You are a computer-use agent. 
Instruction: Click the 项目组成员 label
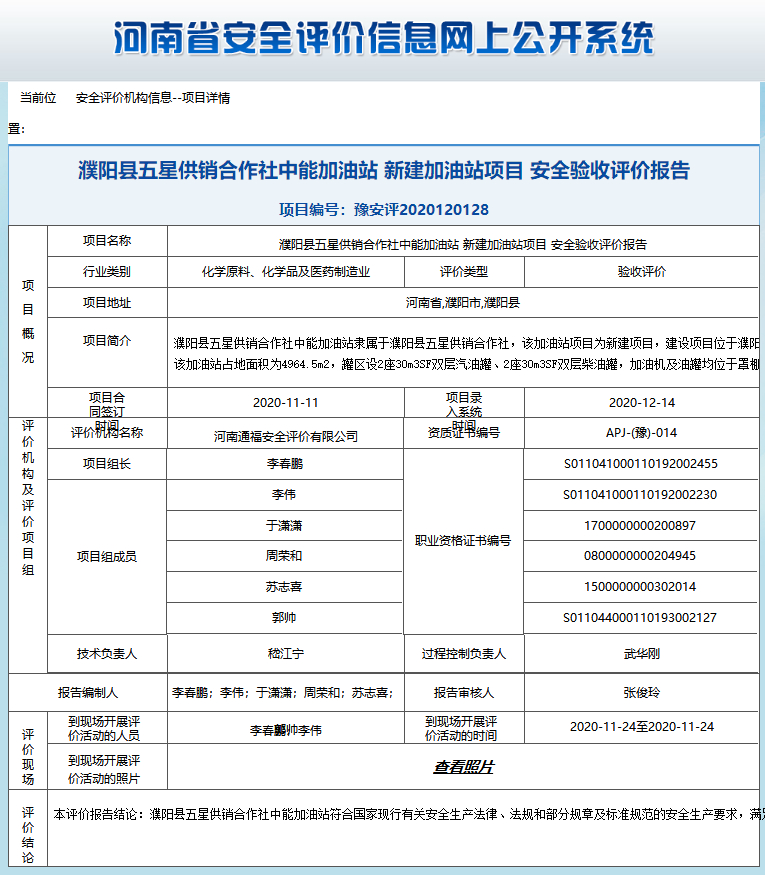click(x=107, y=556)
